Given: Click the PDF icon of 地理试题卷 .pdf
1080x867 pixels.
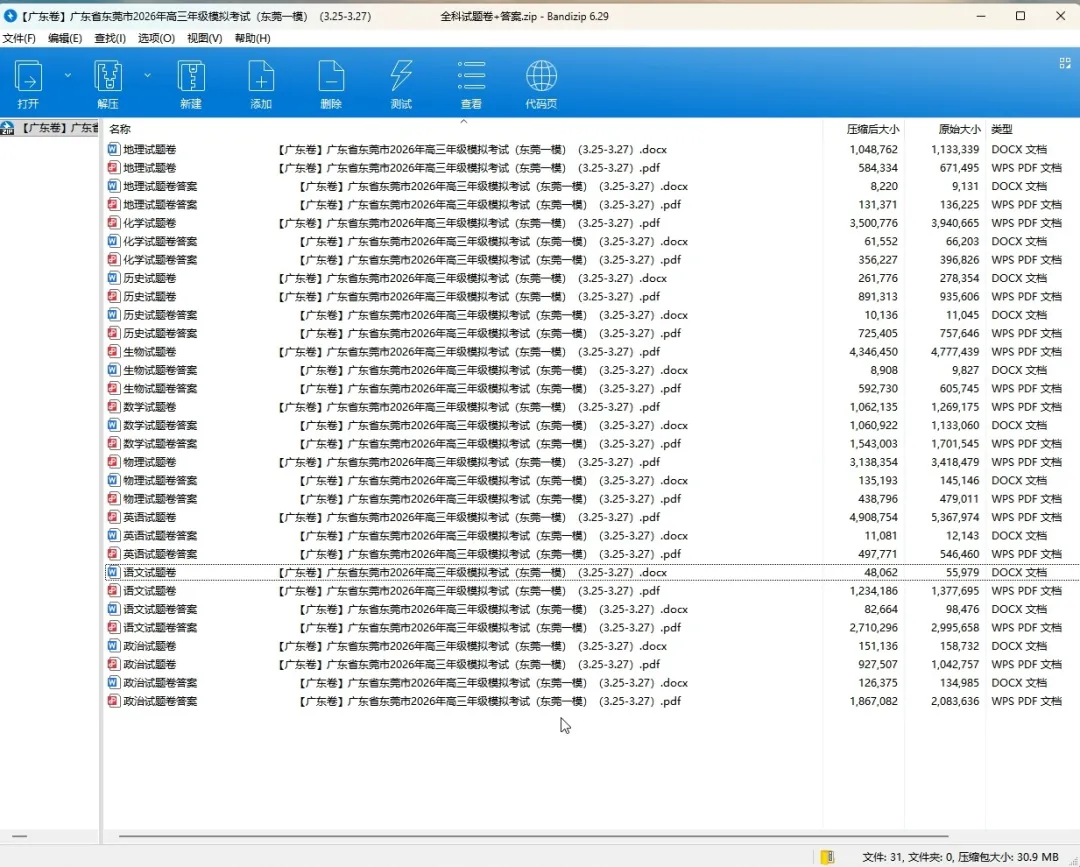Looking at the screenshot, I should point(114,167).
